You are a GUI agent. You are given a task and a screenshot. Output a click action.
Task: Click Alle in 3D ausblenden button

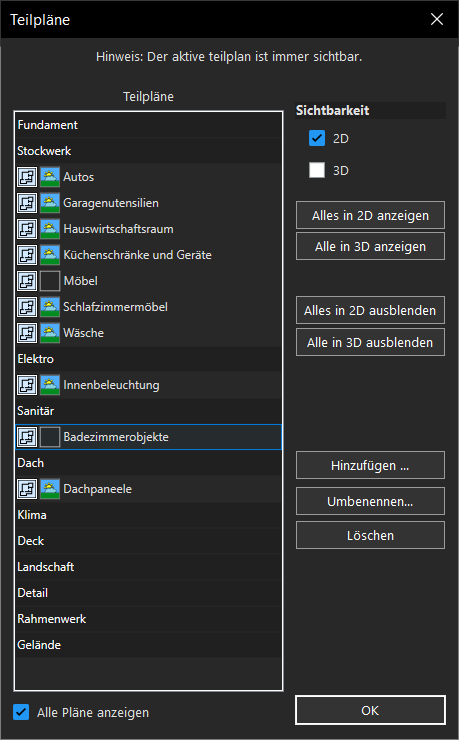[x=370, y=342]
